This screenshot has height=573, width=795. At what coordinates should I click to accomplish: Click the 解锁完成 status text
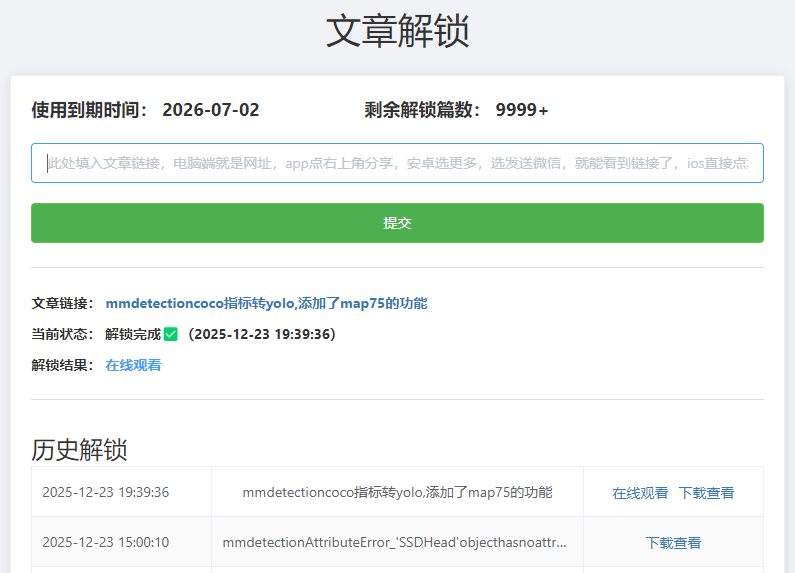tap(132, 334)
